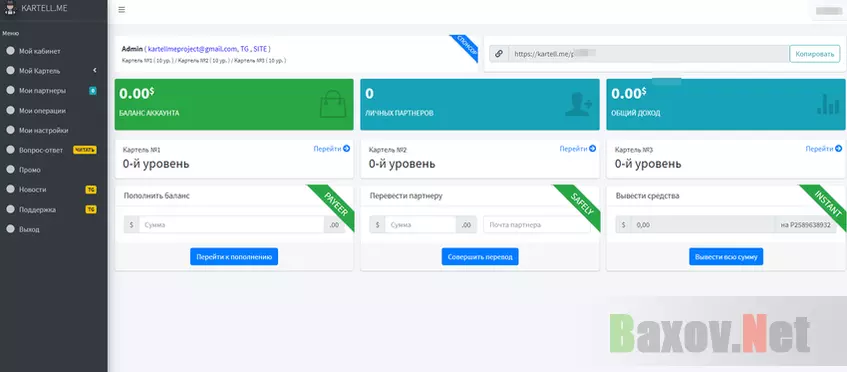The width and height of the screenshot is (847, 372).
Task: Click the INSTANT ribbon label
Action: (828, 204)
